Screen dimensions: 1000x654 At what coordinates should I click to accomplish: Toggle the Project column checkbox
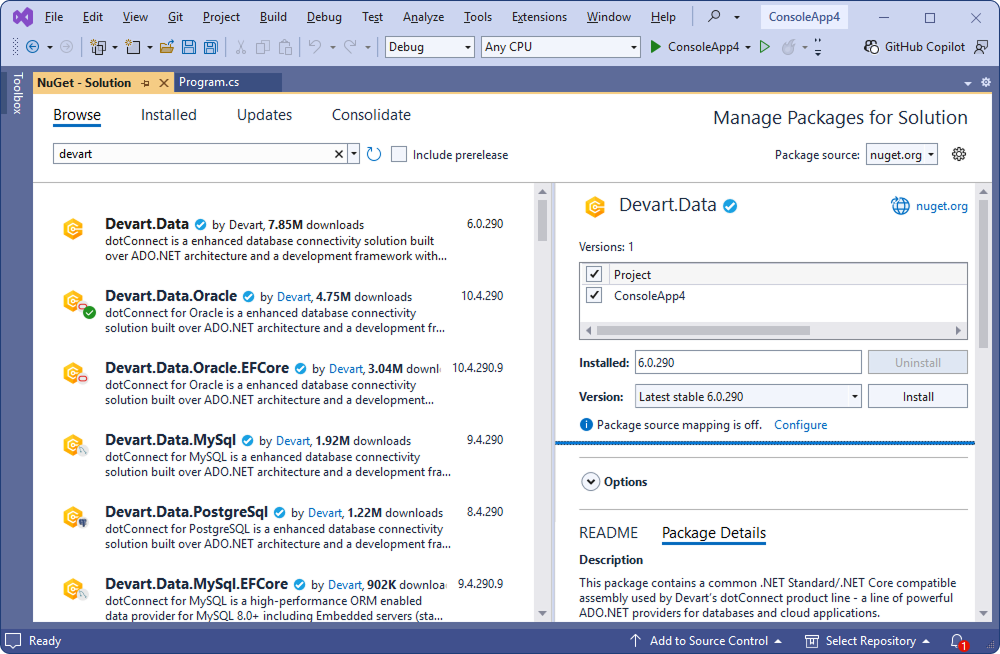[594, 273]
